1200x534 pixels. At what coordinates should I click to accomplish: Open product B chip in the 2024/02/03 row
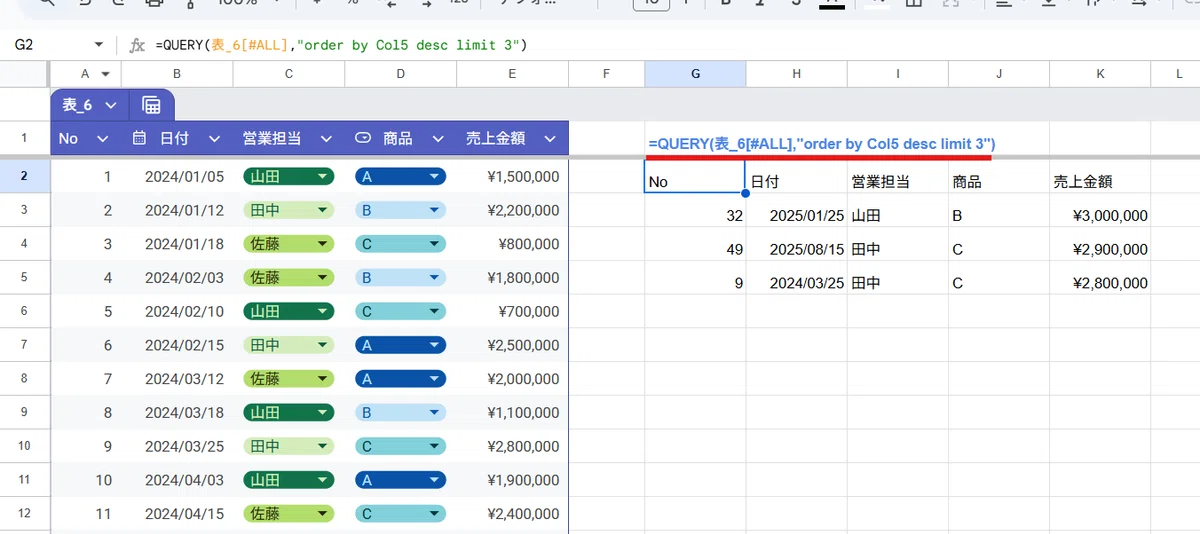click(400, 278)
